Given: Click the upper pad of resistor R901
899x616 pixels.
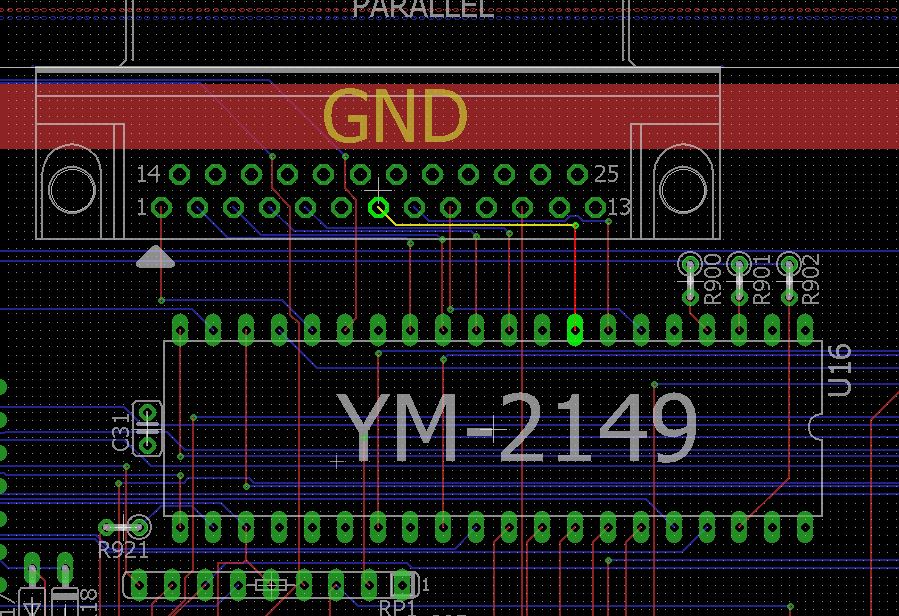Looking at the screenshot, I should [739, 266].
